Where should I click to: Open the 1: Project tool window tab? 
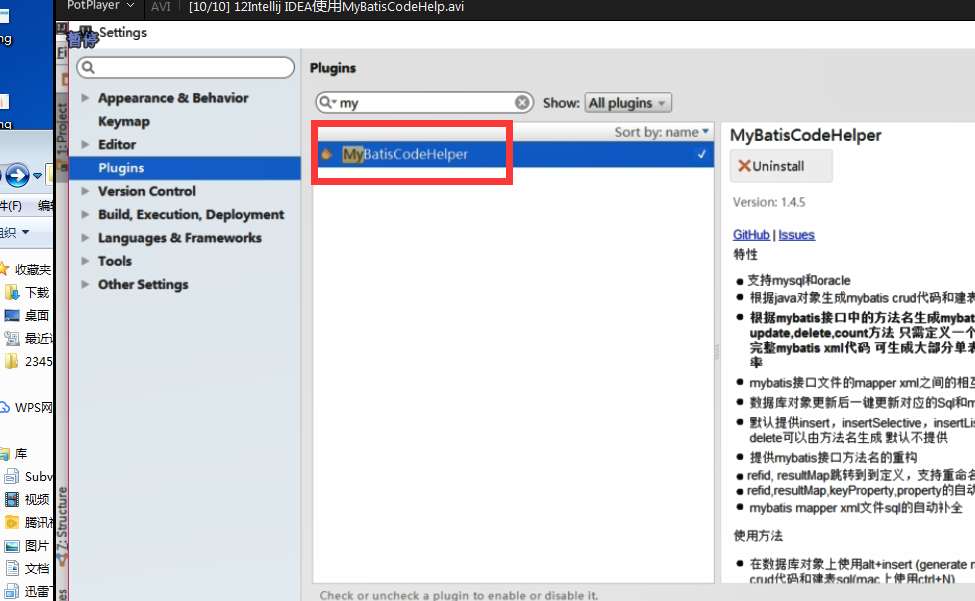point(61,131)
